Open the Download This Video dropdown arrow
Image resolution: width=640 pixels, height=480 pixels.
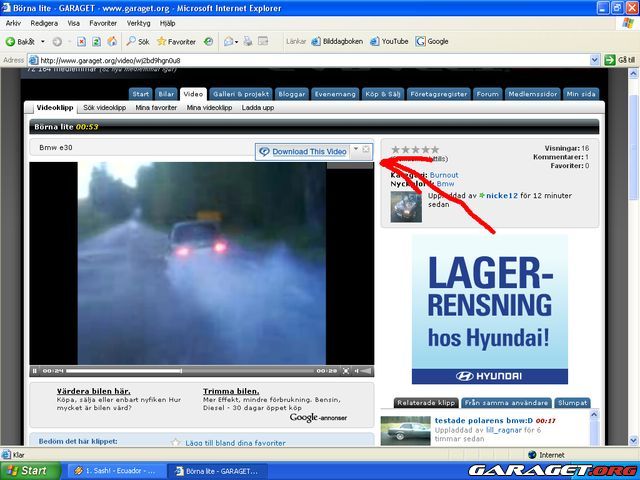[x=355, y=150]
